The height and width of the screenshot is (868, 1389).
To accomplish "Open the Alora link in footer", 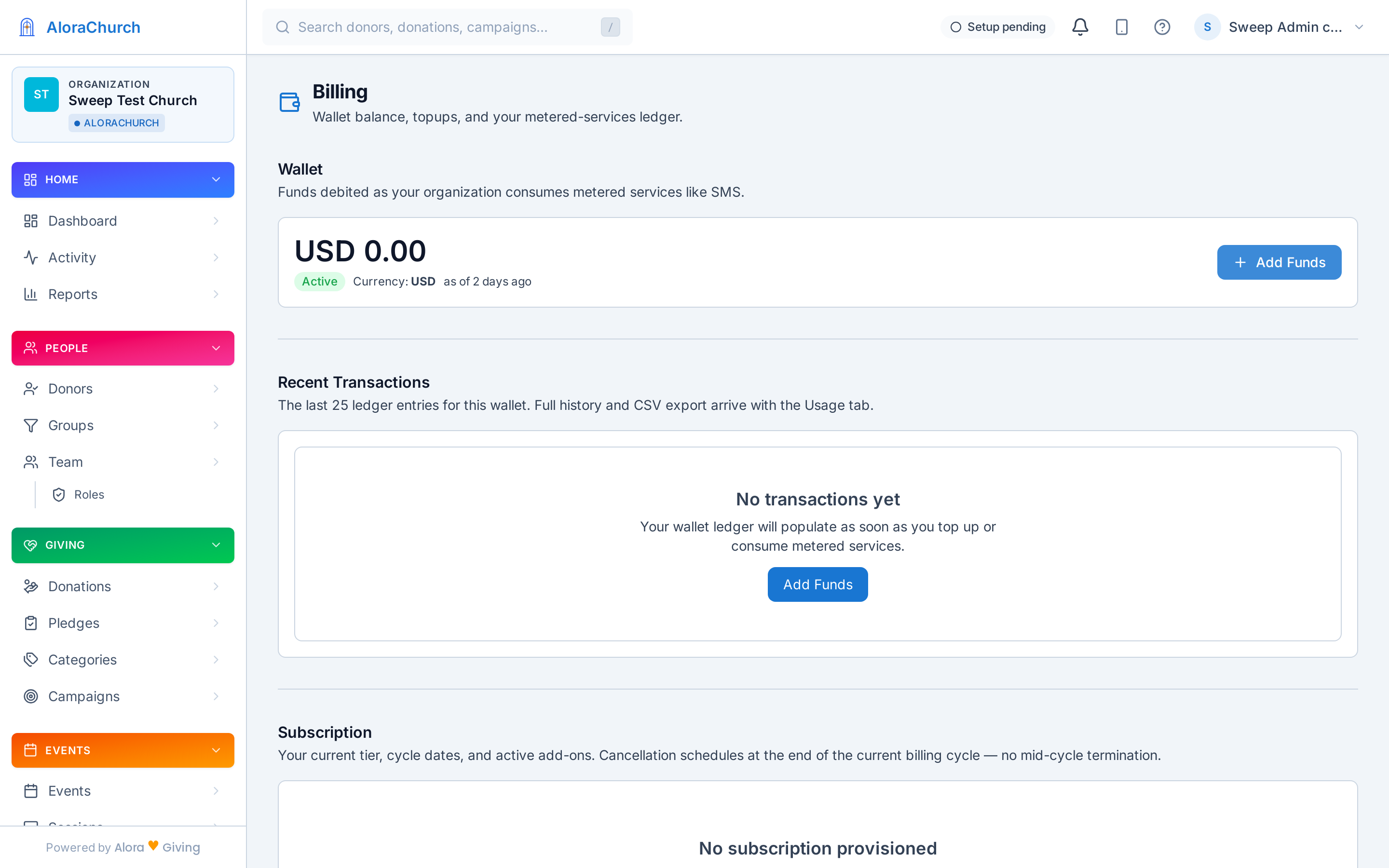I will click(129, 847).
